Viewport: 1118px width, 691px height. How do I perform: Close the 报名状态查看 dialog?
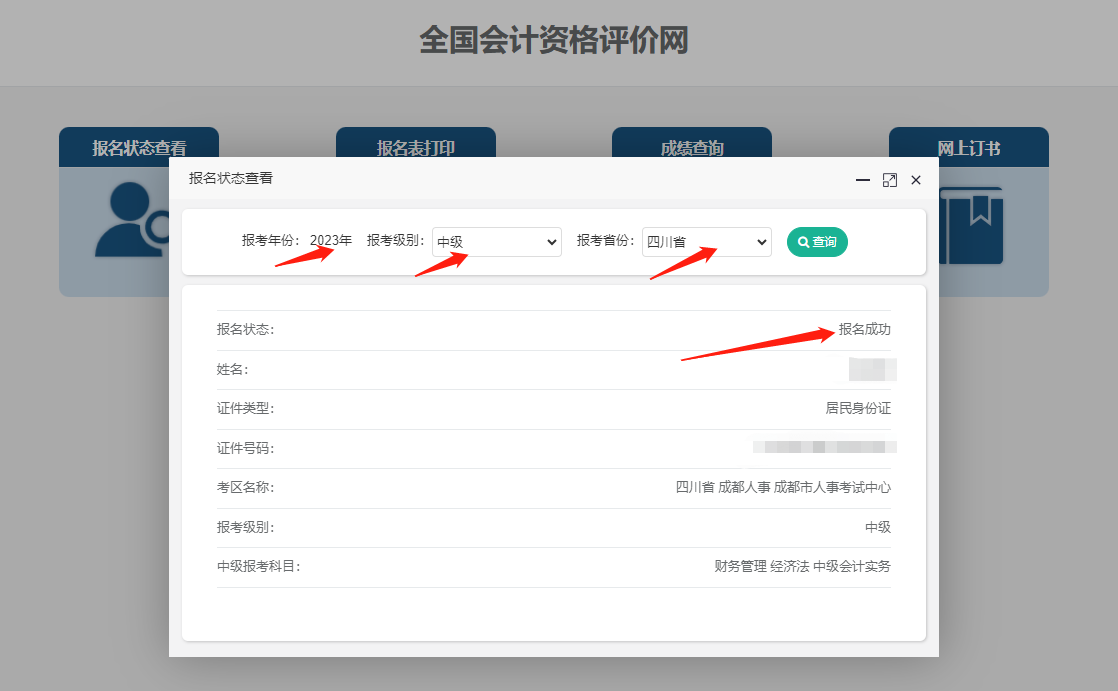click(916, 180)
